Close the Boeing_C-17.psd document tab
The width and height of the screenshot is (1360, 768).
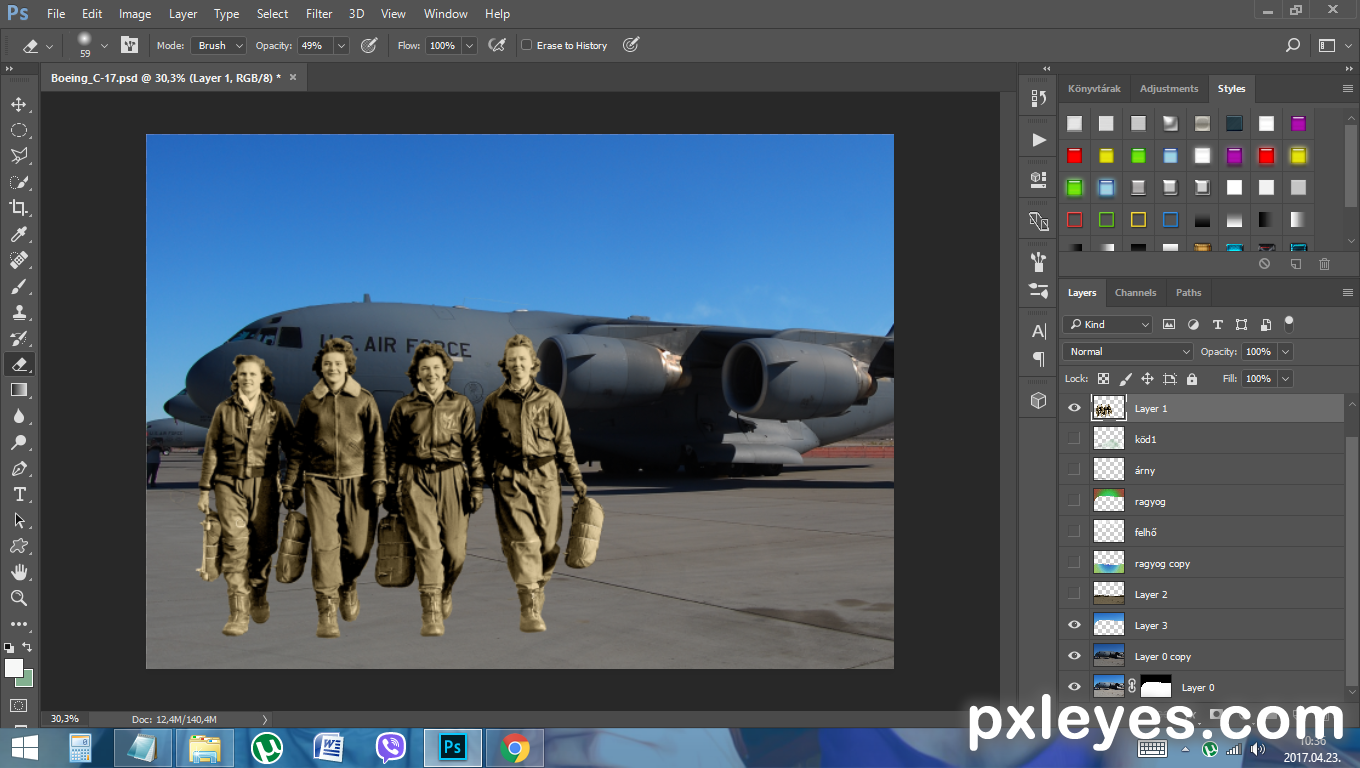293,77
